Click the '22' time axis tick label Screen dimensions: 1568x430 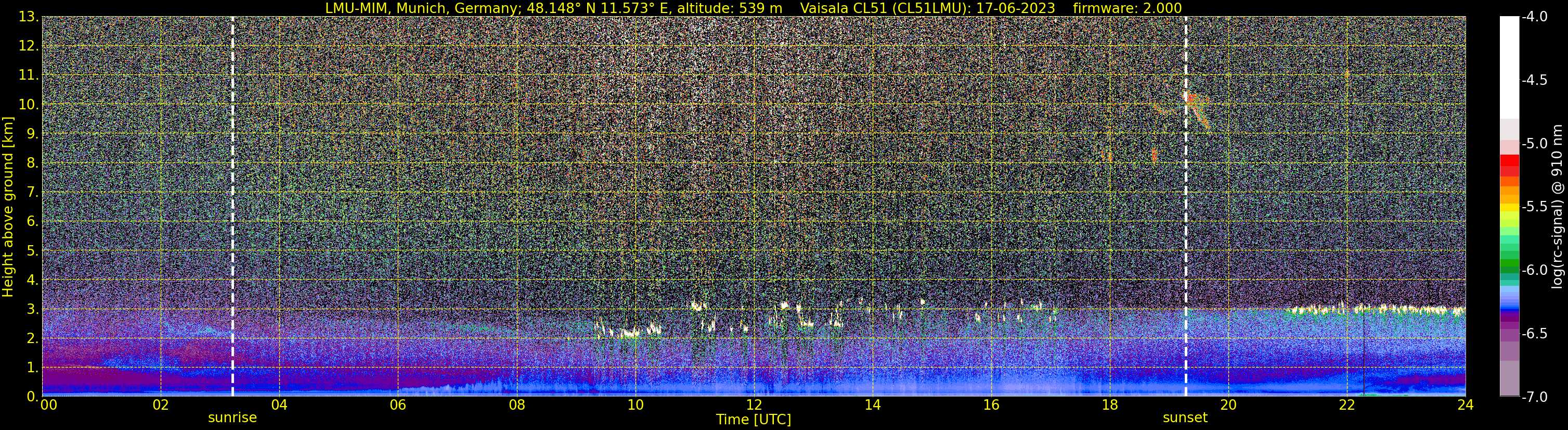coord(1347,405)
